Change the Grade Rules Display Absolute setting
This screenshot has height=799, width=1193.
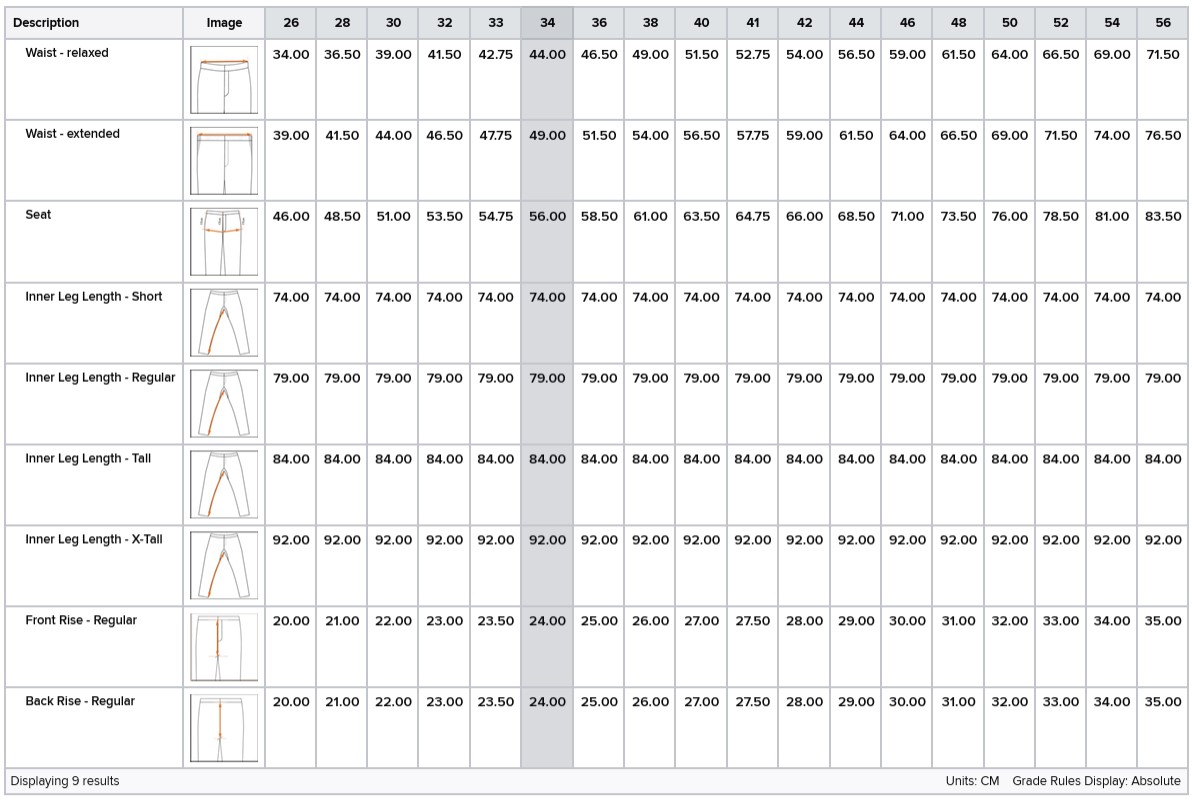(1094, 781)
